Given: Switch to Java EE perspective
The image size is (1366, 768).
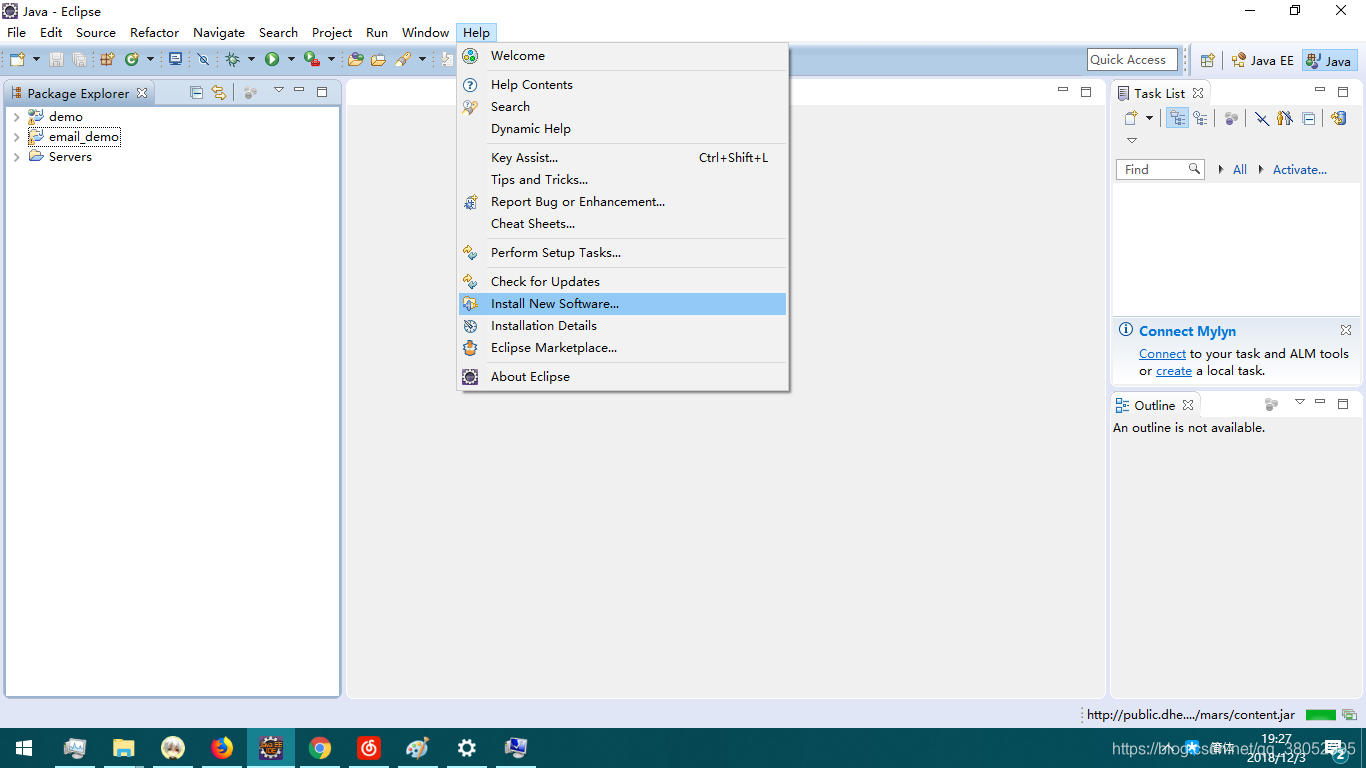Looking at the screenshot, I should 1263,60.
